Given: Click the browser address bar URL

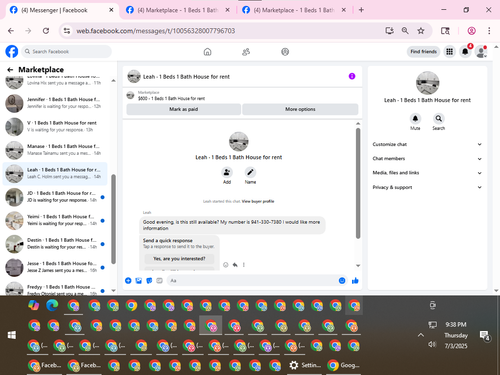Looking at the screenshot, I should [156, 31].
